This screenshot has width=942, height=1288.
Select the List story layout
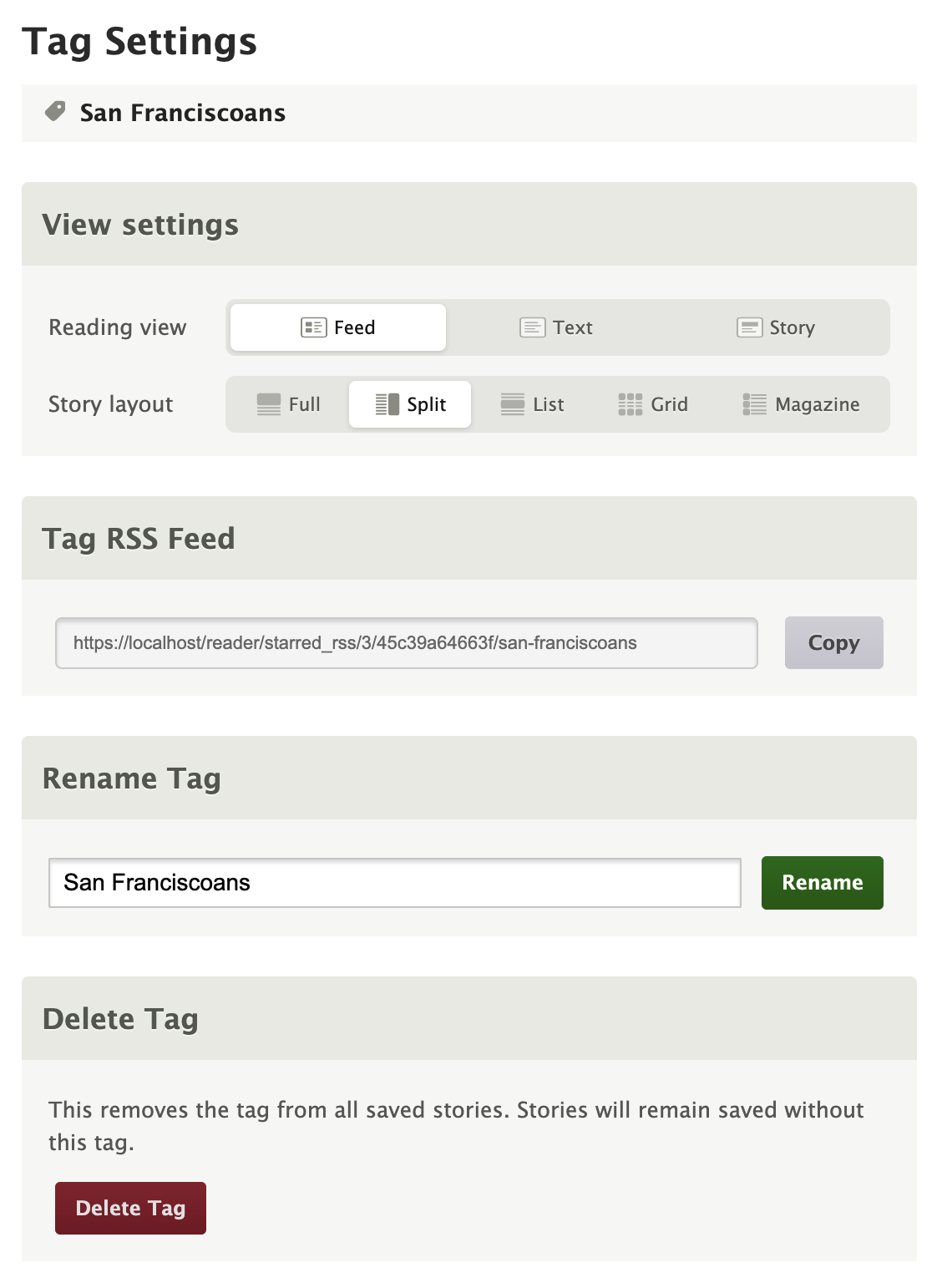533,404
